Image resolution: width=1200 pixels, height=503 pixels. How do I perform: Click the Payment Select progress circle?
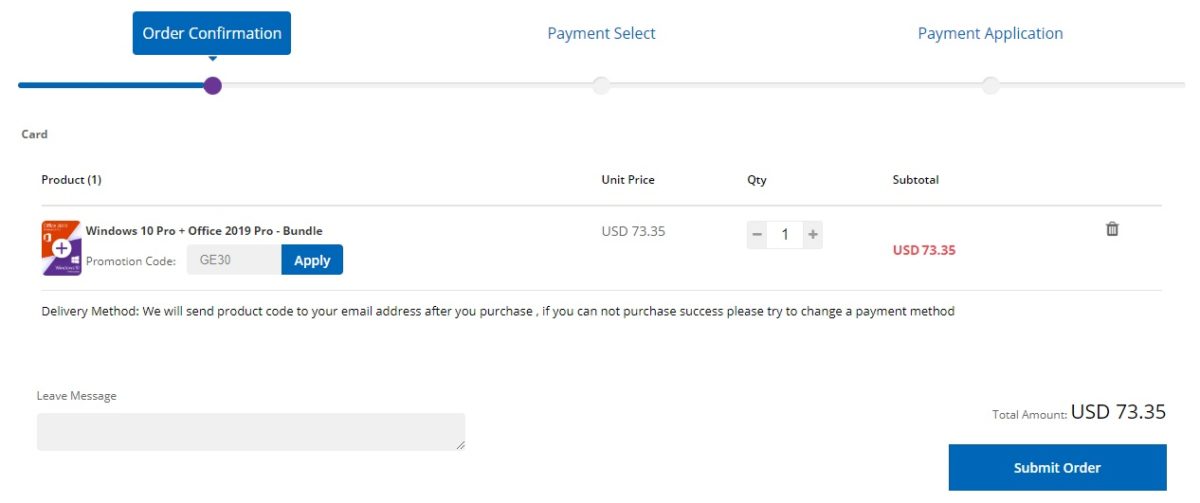pyautogui.click(x=601, y=86)
